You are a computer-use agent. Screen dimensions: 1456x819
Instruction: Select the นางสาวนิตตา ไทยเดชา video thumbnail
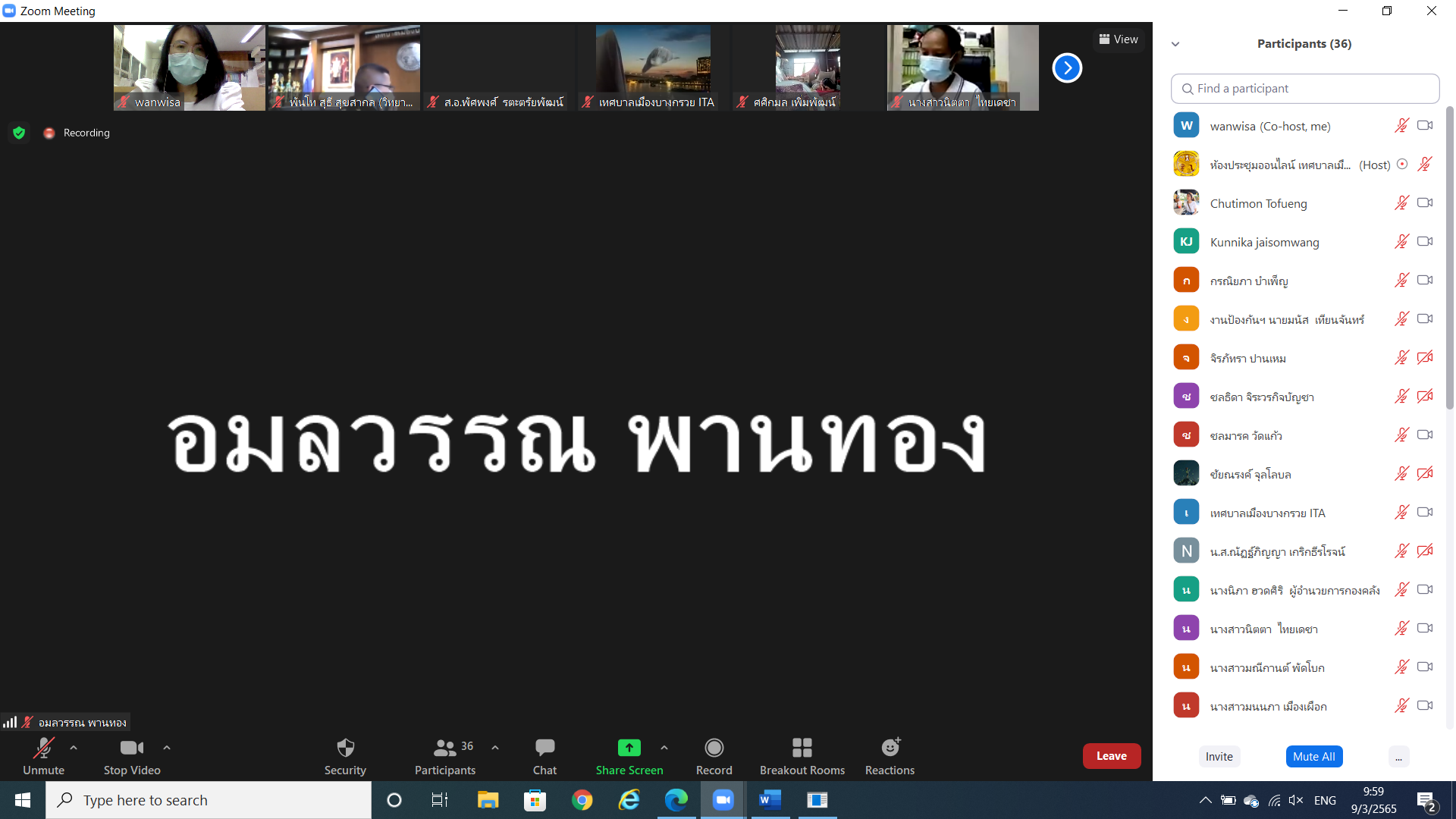[x=963, y=67]
